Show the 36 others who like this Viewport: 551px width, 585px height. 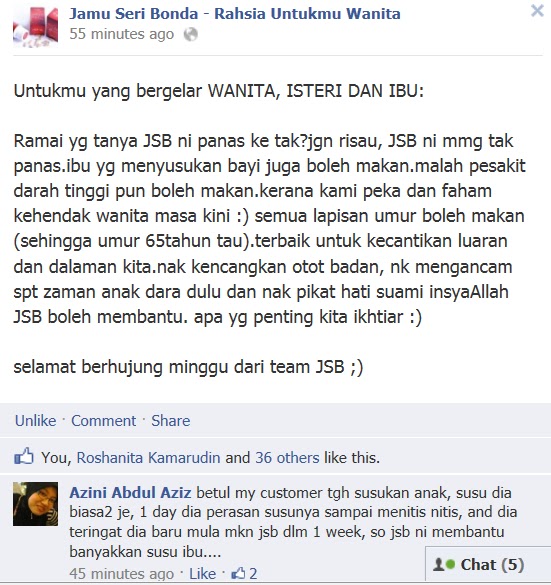(287, 457)
